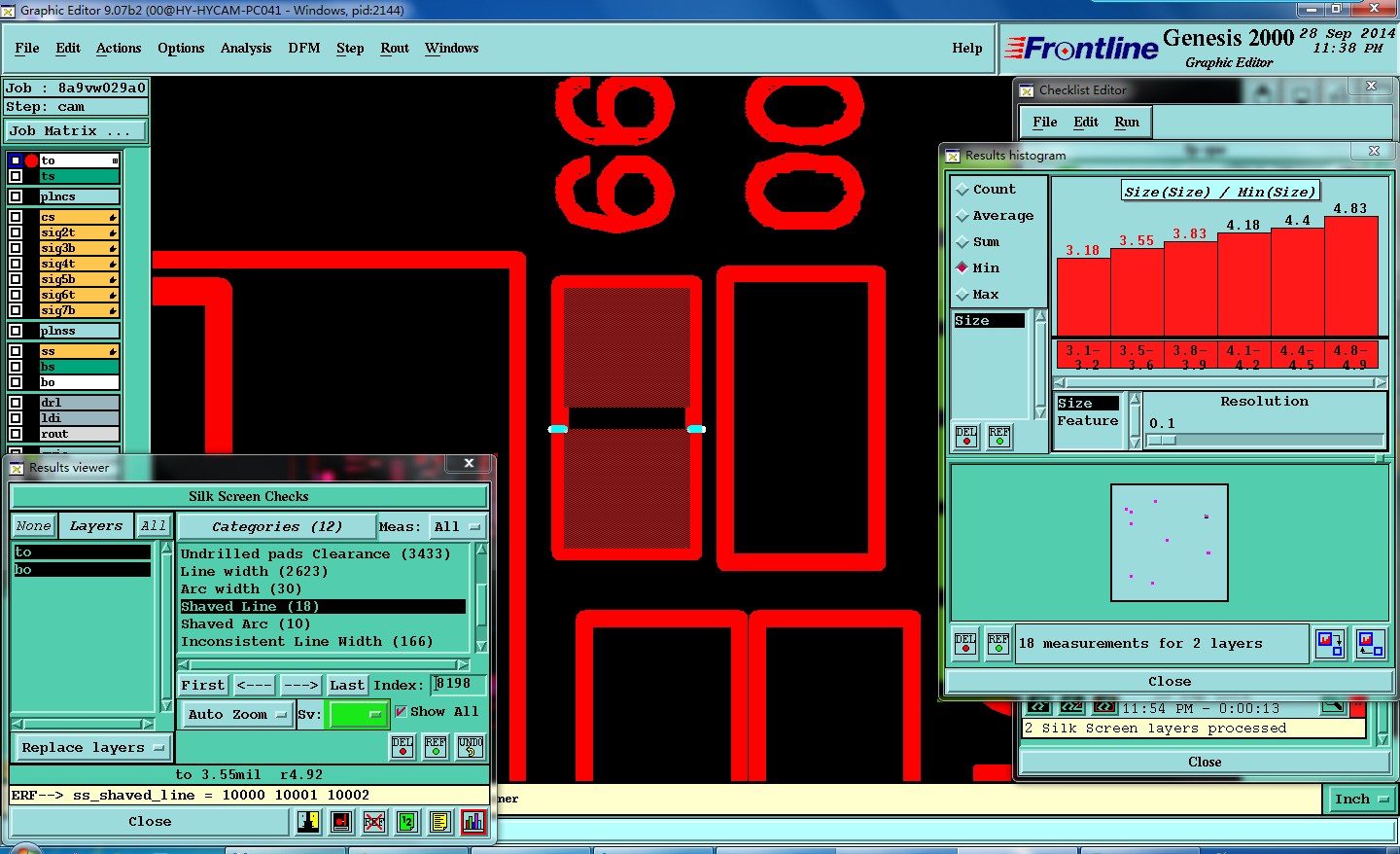This screenshot has height=854, width=1400.
Task: Click scroll-down arrow of categories list
Action: coord(480,646)
